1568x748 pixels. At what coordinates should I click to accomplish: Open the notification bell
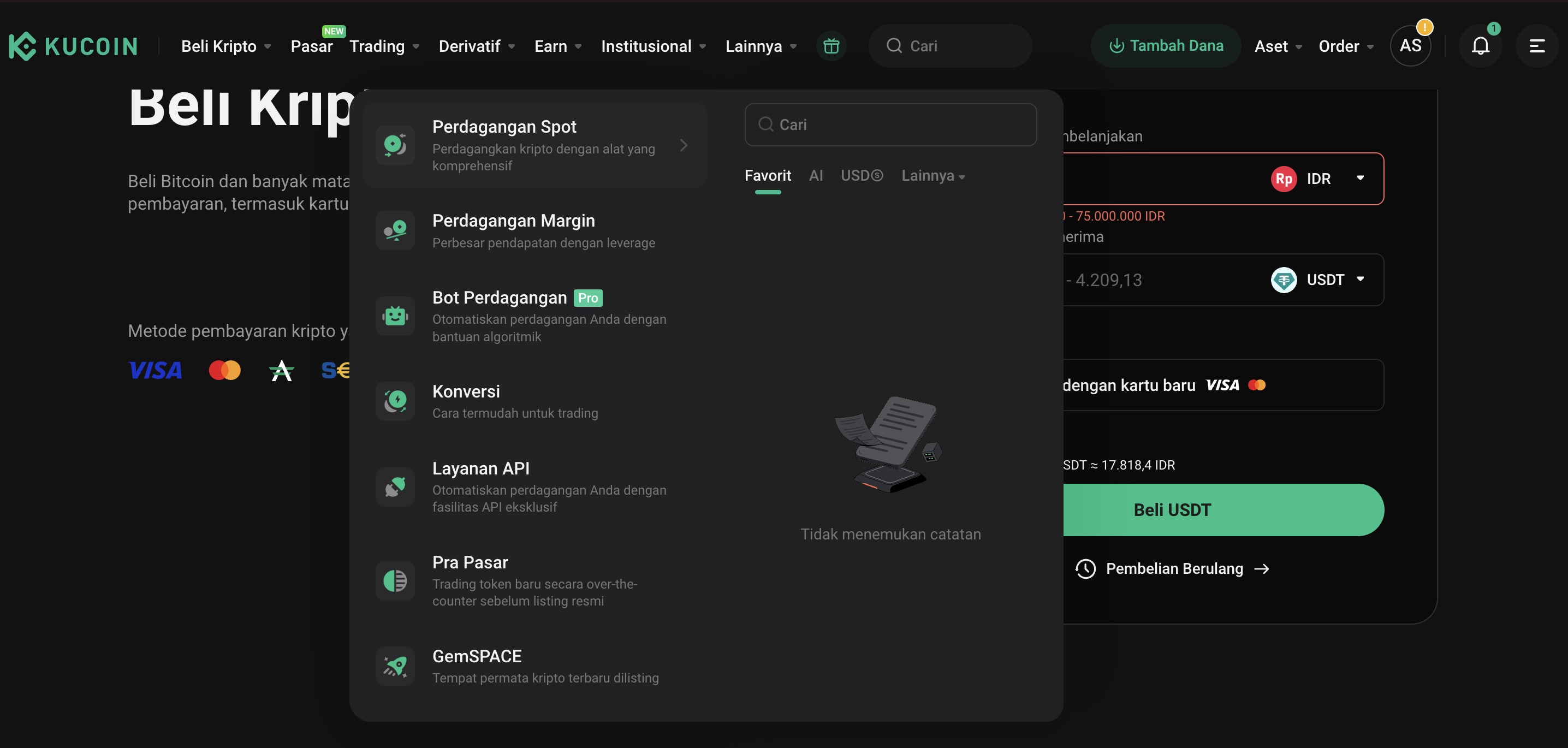tap(1481, 46)
